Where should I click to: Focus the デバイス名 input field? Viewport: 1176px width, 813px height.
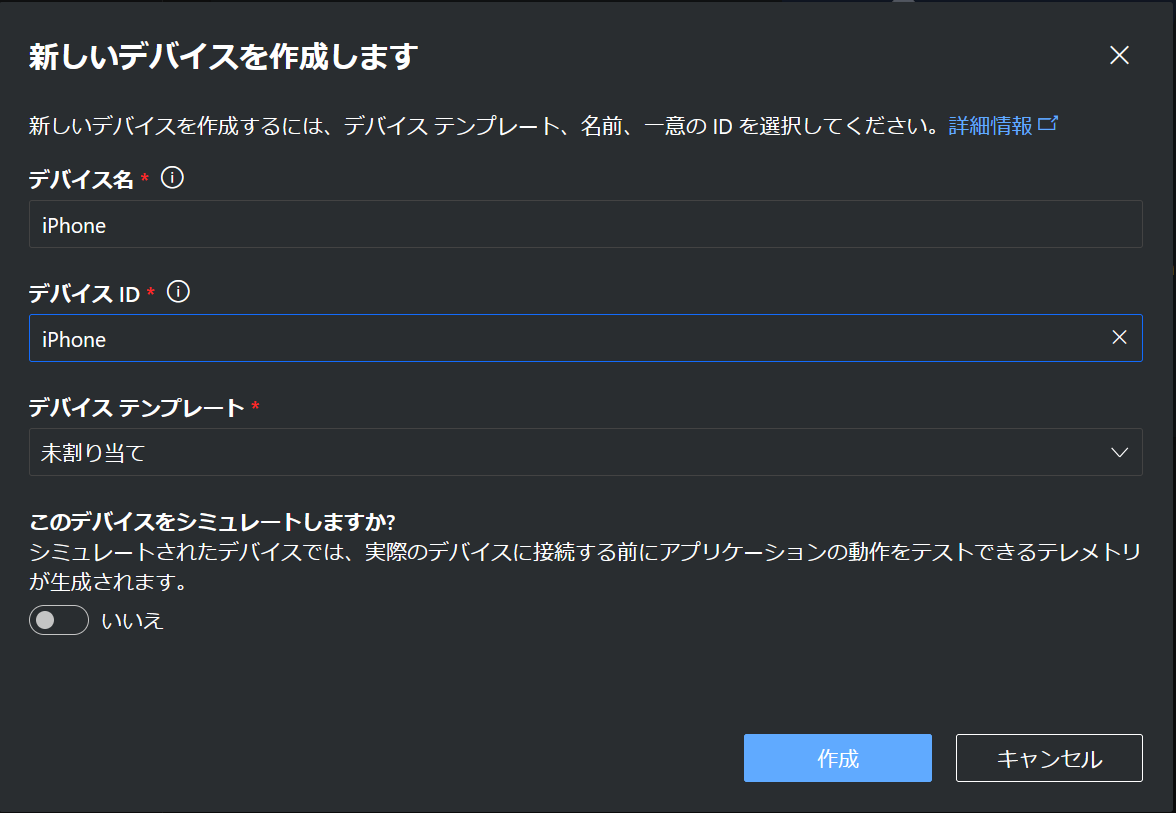(x=586, y=224)
